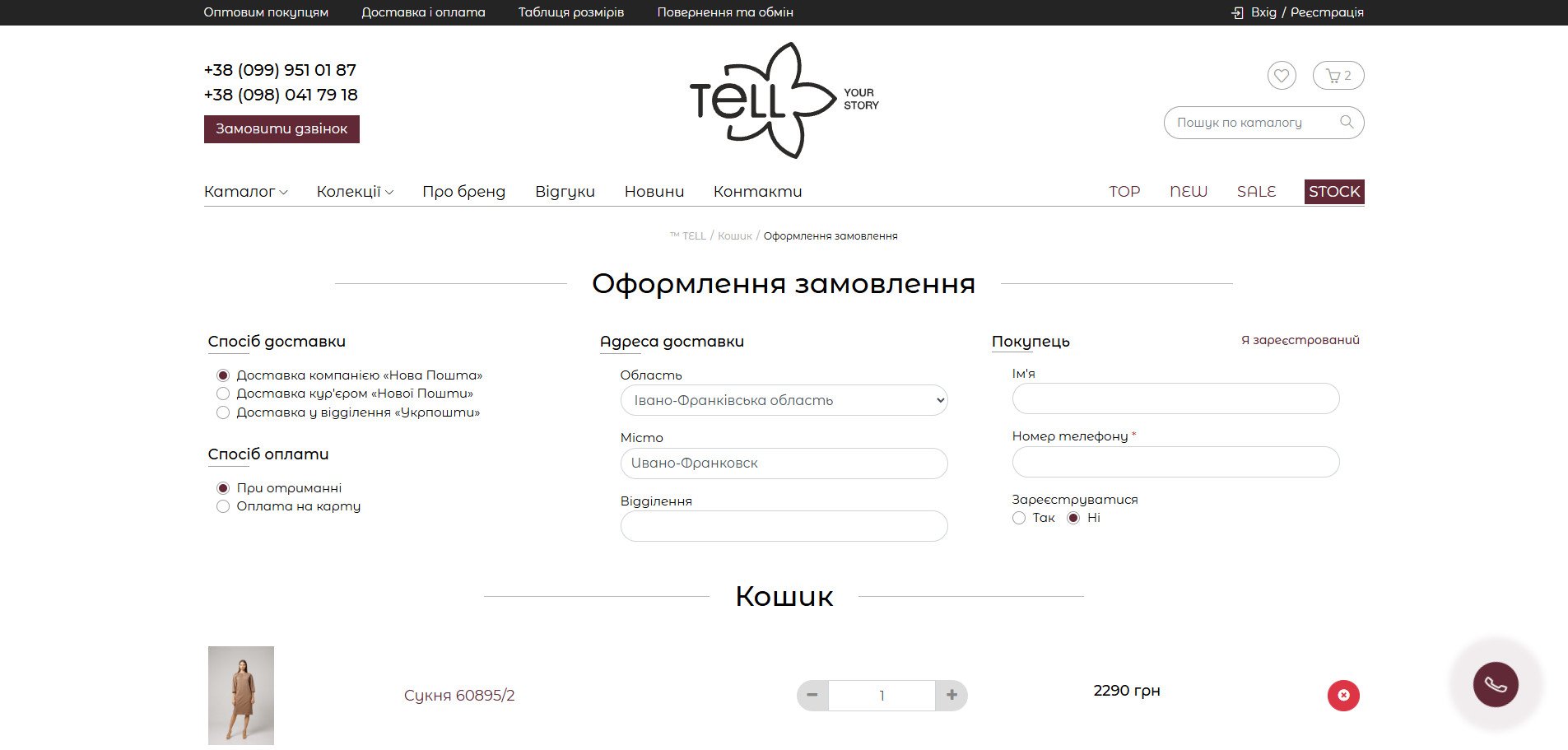Select courier delivery «Нової Пошти»
Viewport: 1568px width, 750px height.
(223, 394)
